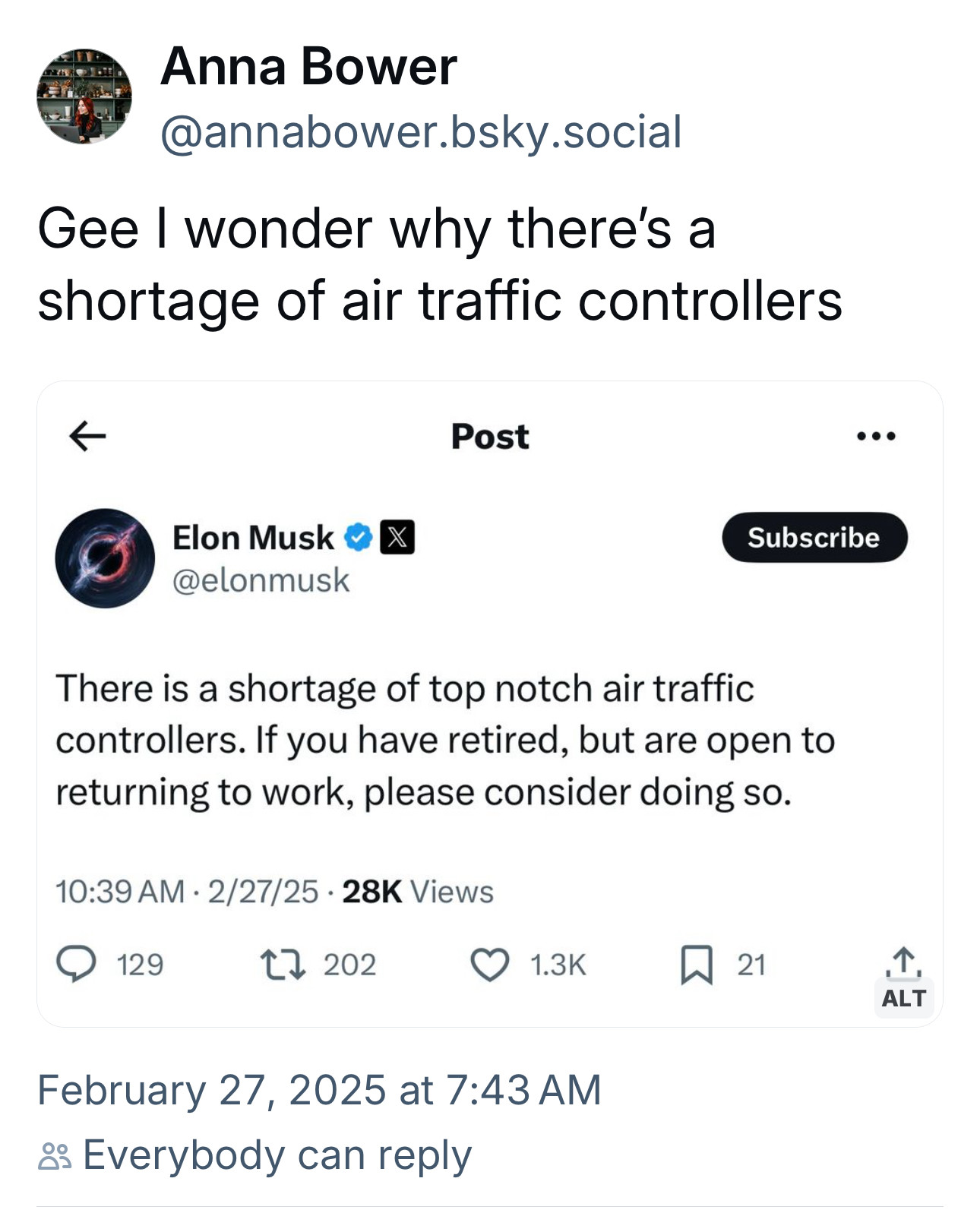Click the reply speech bubble icon
The height and width of the screenshot is (1213, 980).
(76, 965)
